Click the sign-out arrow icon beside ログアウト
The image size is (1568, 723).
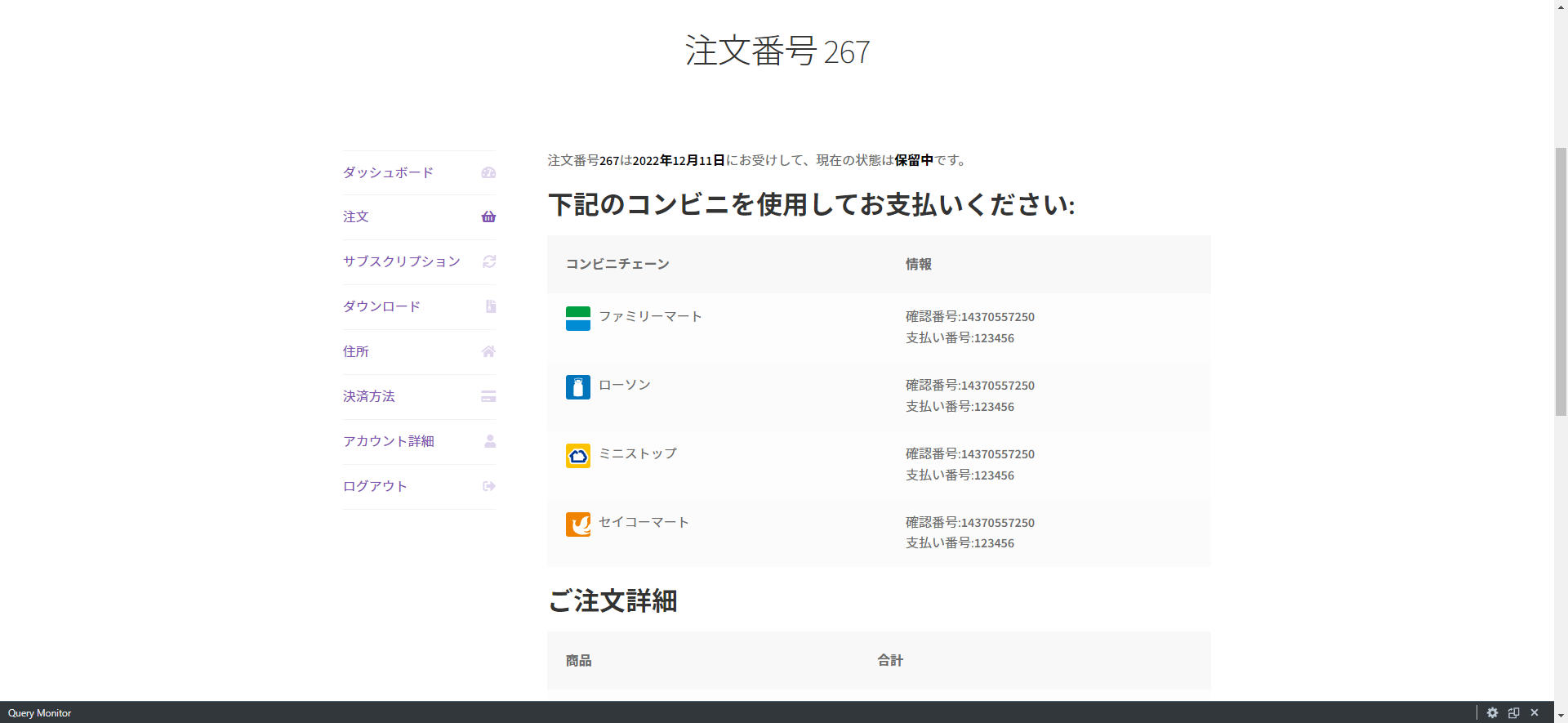click(489, 486)
